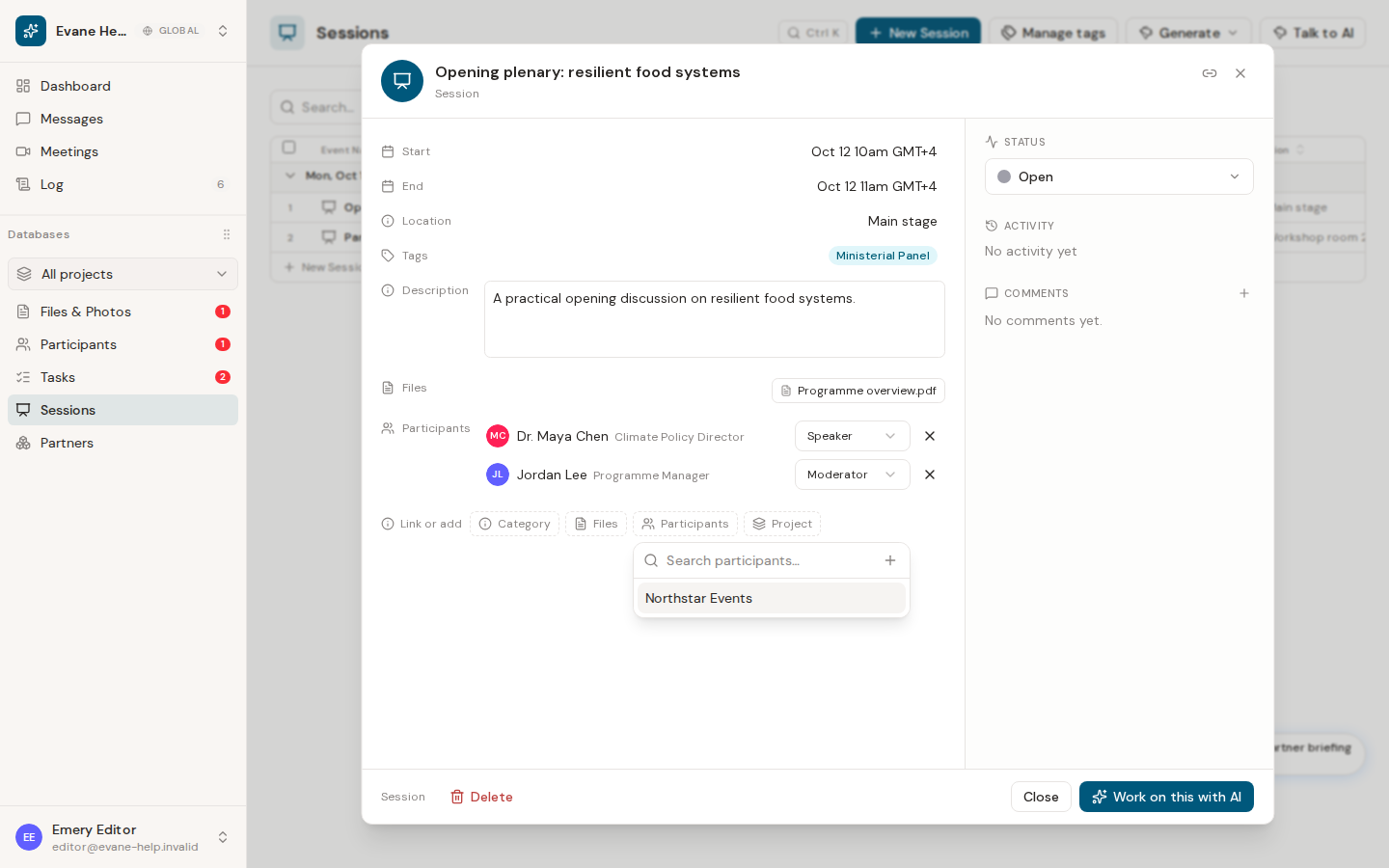Edit the Description text area
The height and width of the screenshot is (868, 1389).
715,319
